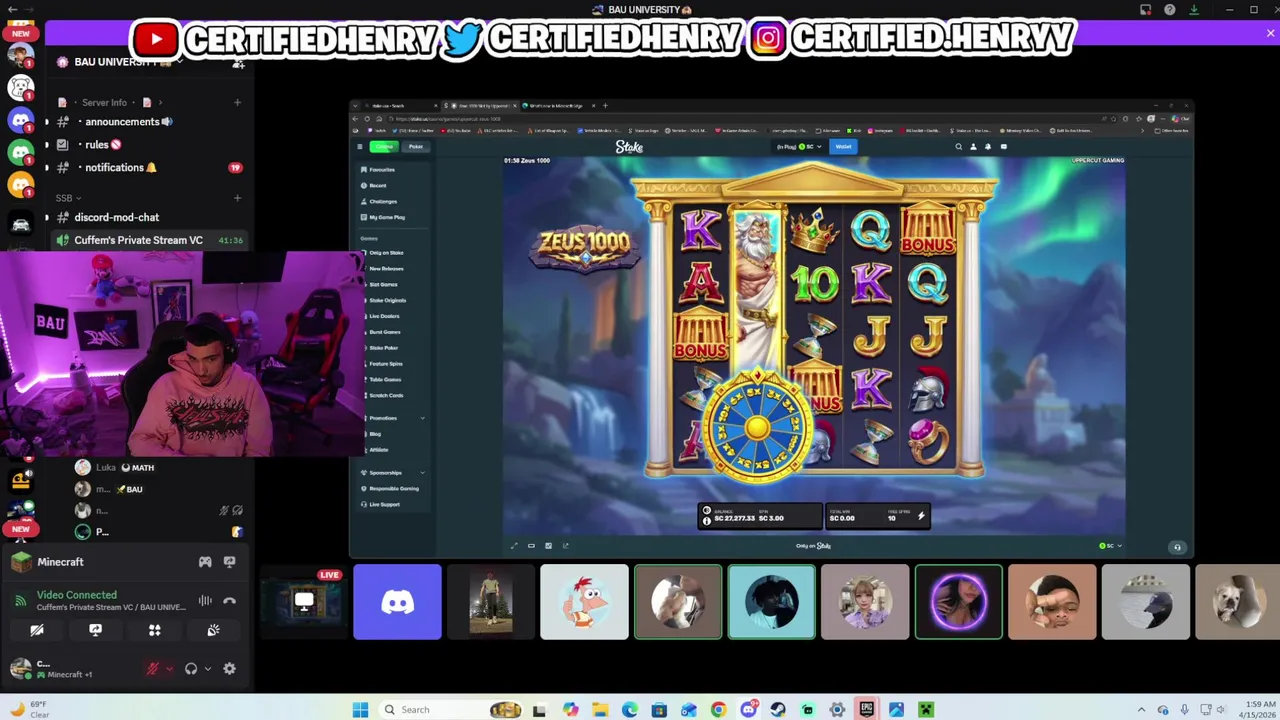Open the car server icon in sidebar
1280x720 pixels.
21,224
